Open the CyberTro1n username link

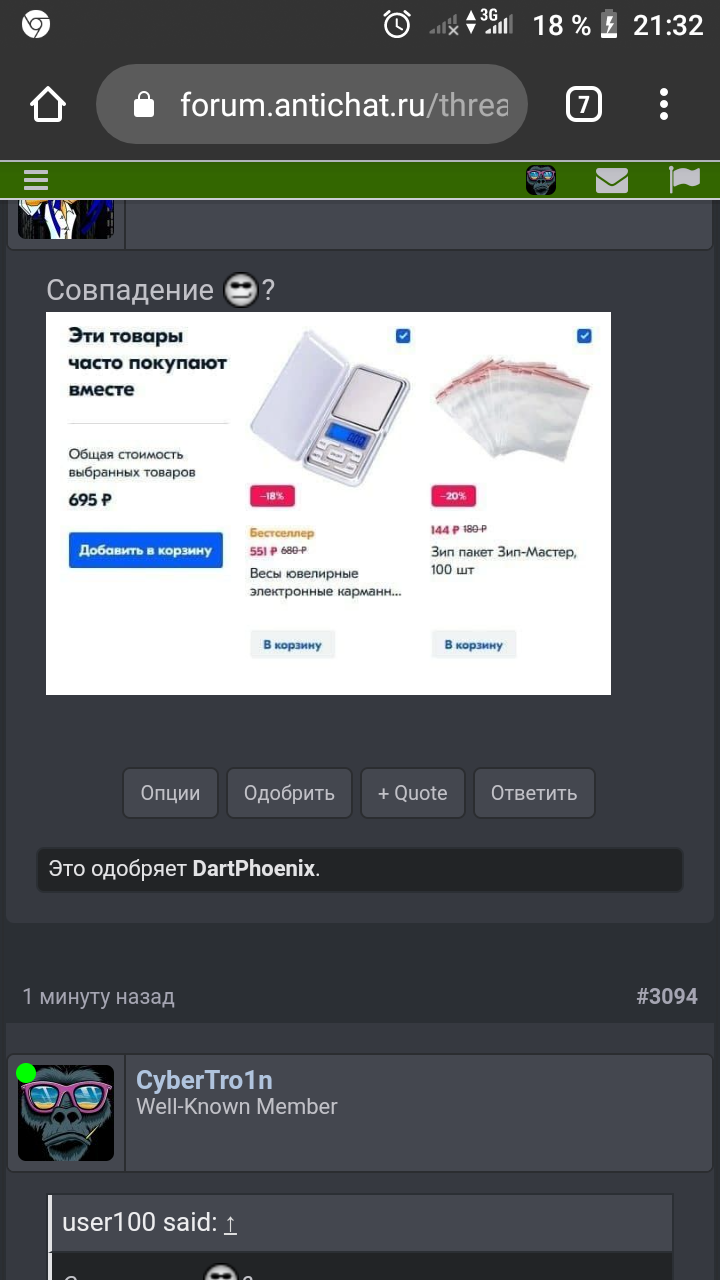tap(204, 1080)
